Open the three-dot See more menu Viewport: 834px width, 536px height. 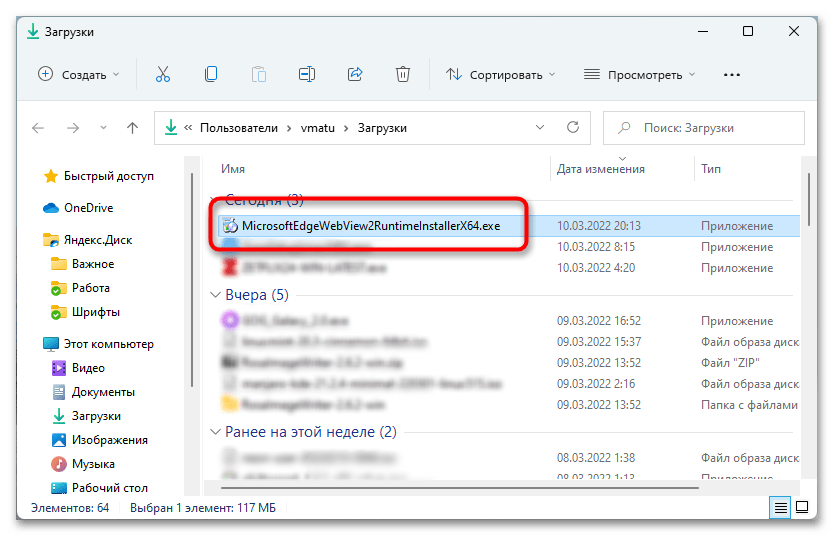(x=732, y=74)
